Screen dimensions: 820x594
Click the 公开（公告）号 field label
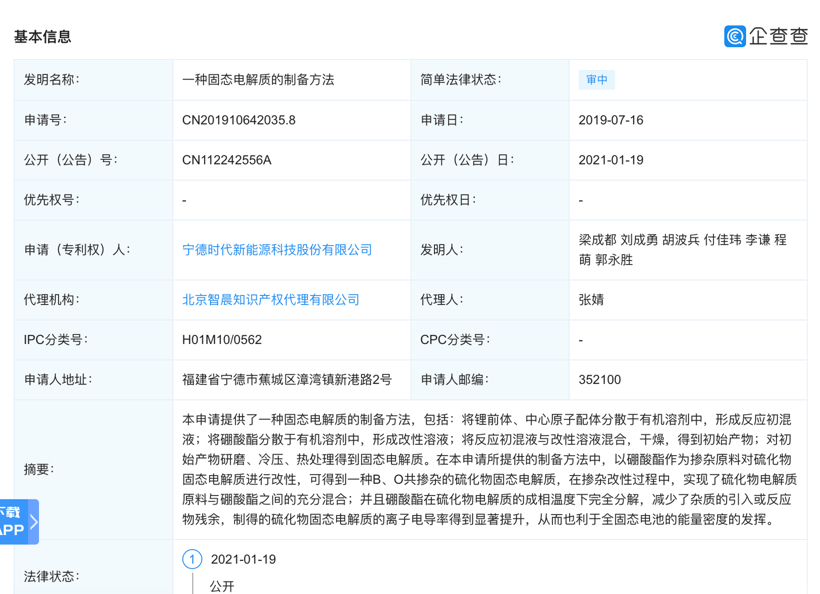click(x=71, y=160)
